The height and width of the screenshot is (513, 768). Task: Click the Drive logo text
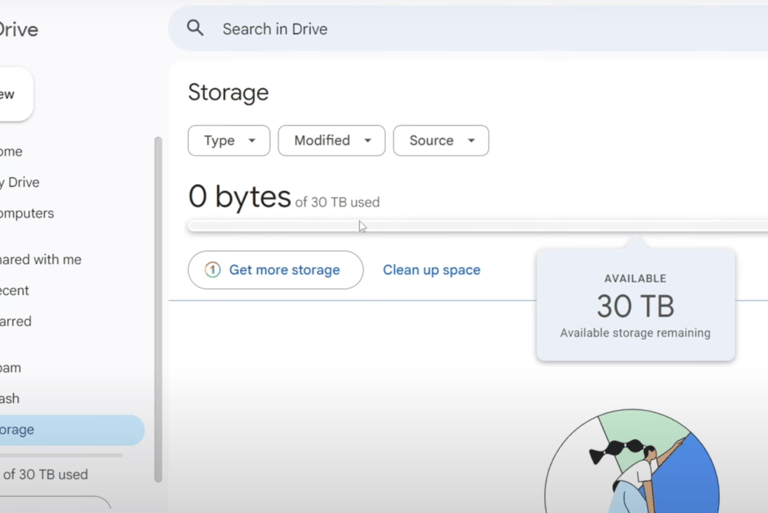coord(19,29)
